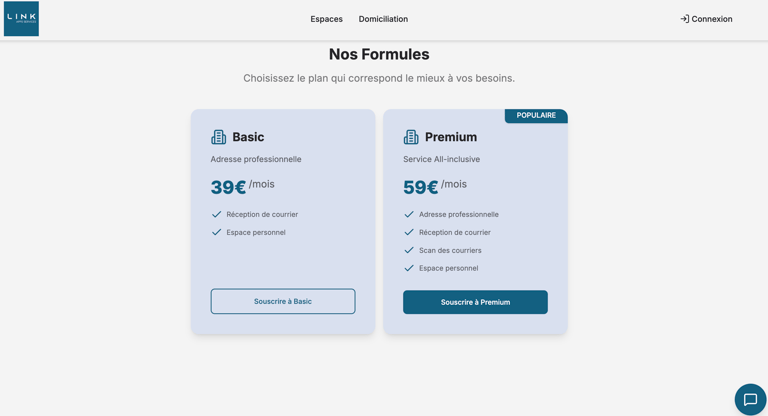This screenshot has height=416, width=768.
Task: Click the Premium plan title
Action: coord(450,137)
